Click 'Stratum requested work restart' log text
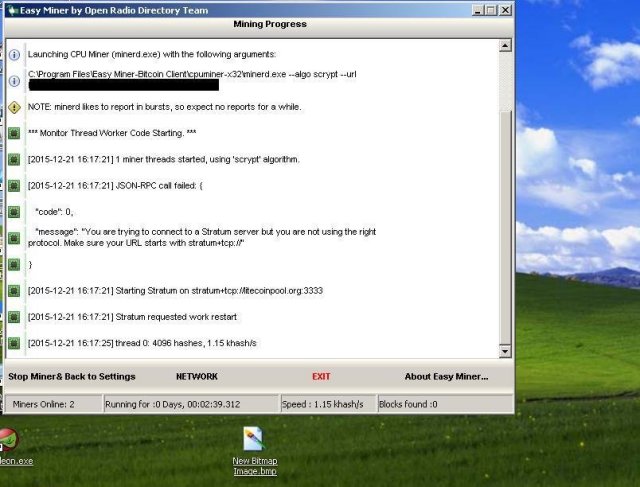The height and width of the screenshot is (487, 640). click(x=132, y=317)
